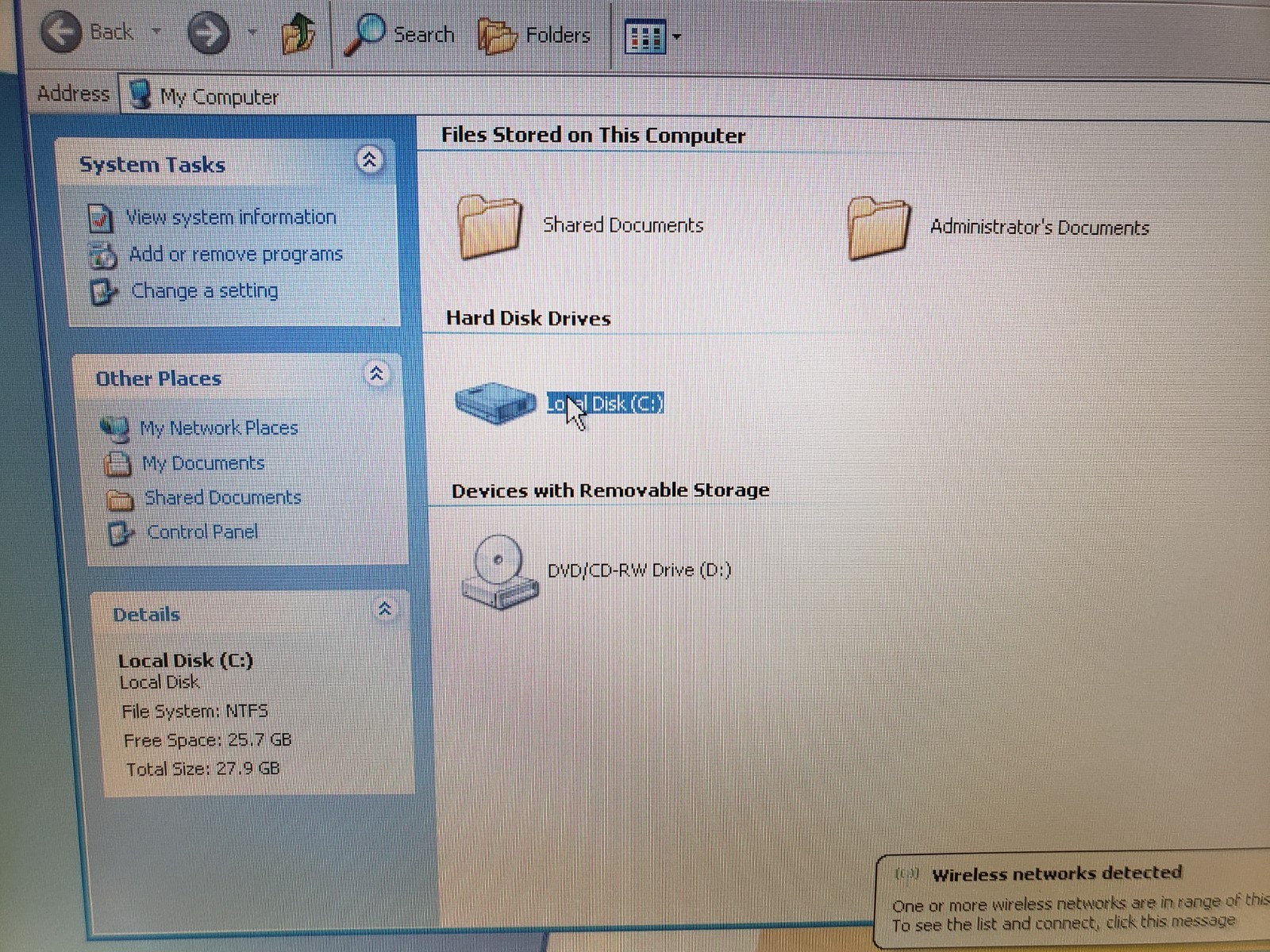Click the Files Stored on This Computer header
Viewport: 1270px width, 952px height.
(594, 135)
